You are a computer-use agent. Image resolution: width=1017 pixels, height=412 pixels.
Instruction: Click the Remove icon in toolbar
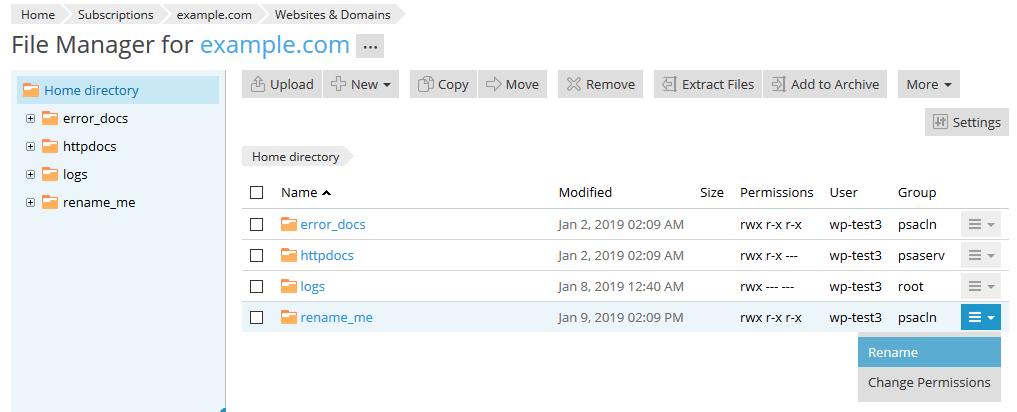573,85
